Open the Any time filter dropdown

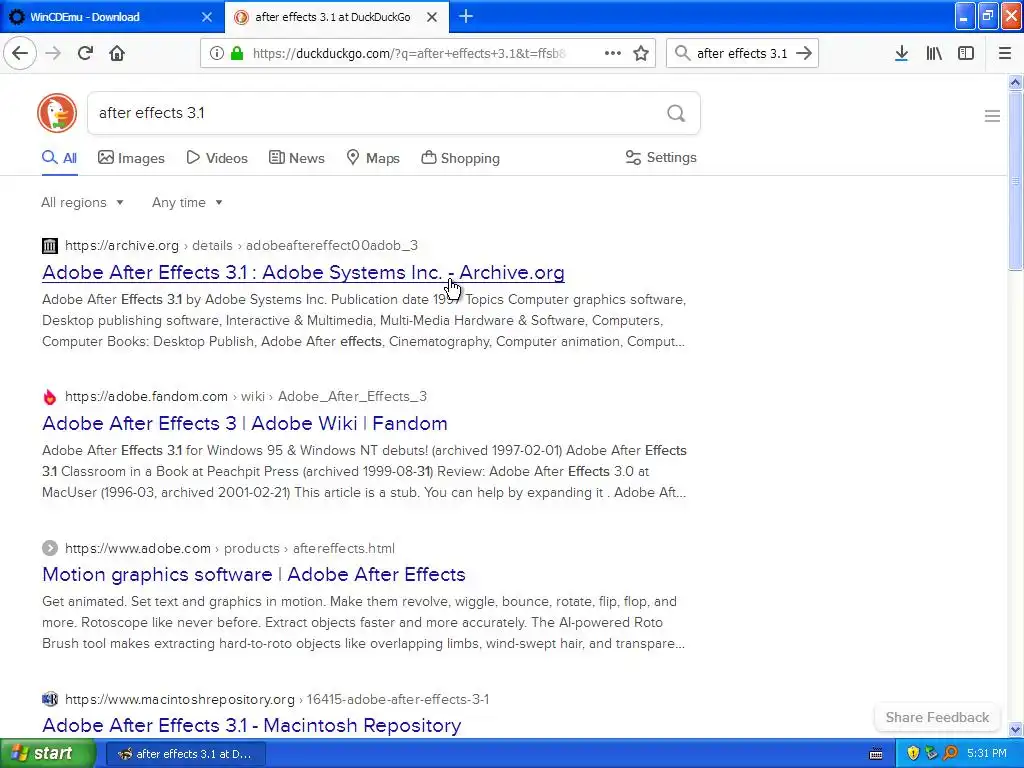[187, 202]
